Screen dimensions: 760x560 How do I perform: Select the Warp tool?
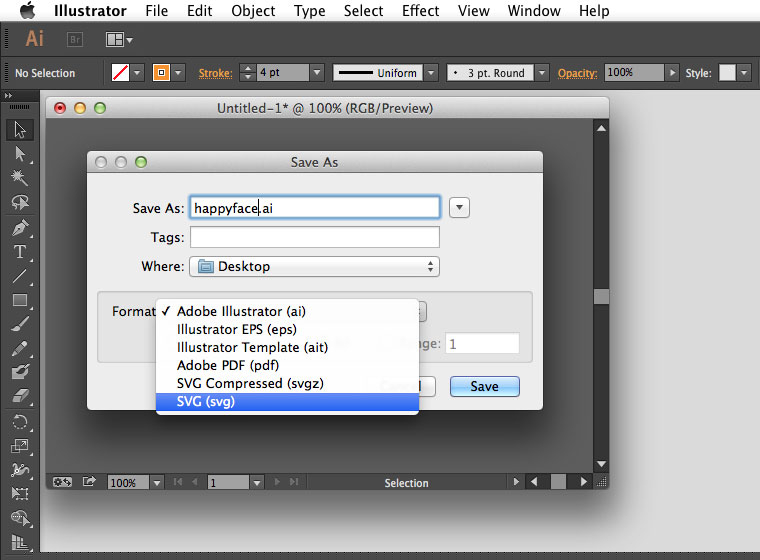(x=20, y=470)
